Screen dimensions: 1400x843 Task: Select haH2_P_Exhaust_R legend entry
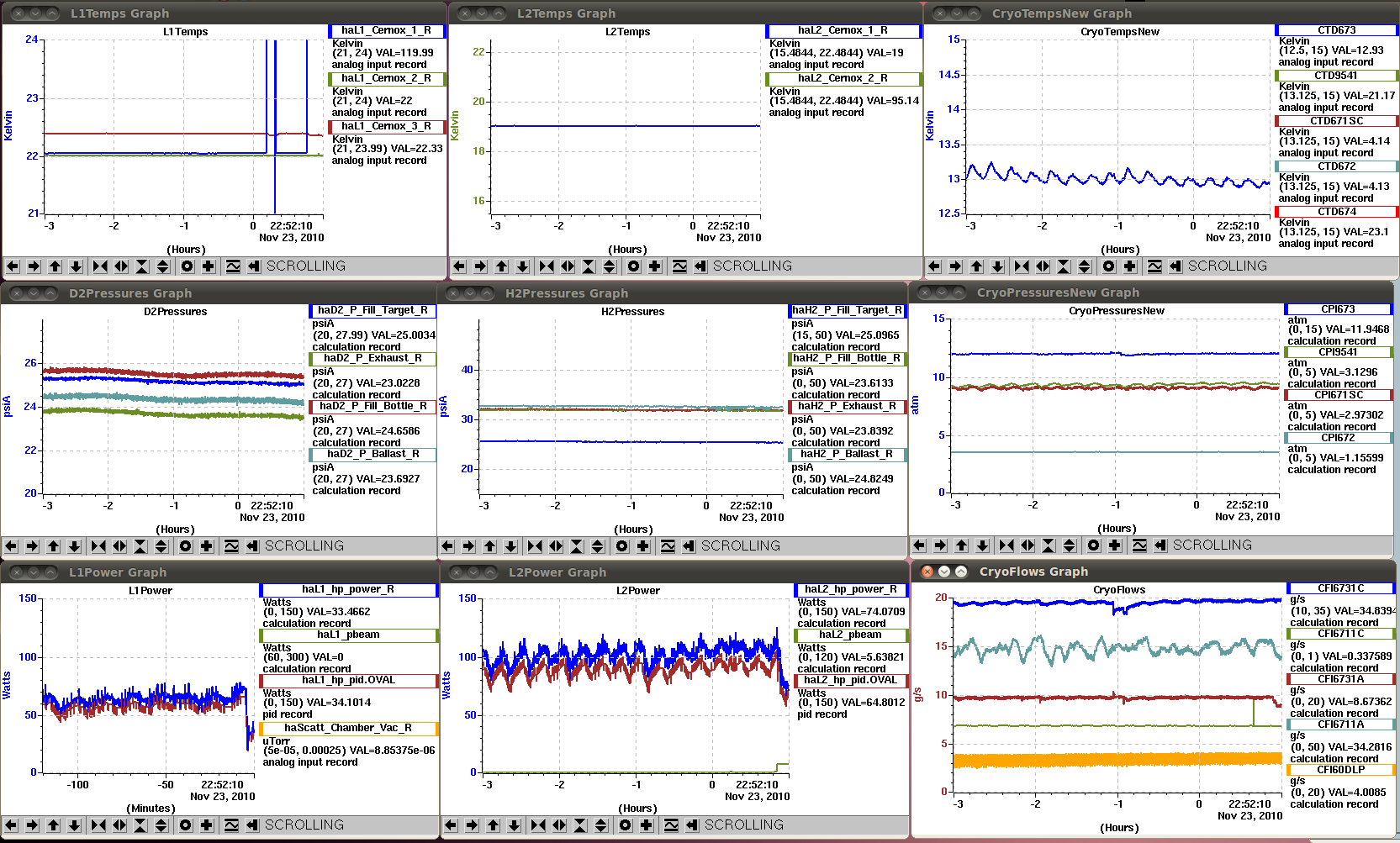(x=847, y=407)
